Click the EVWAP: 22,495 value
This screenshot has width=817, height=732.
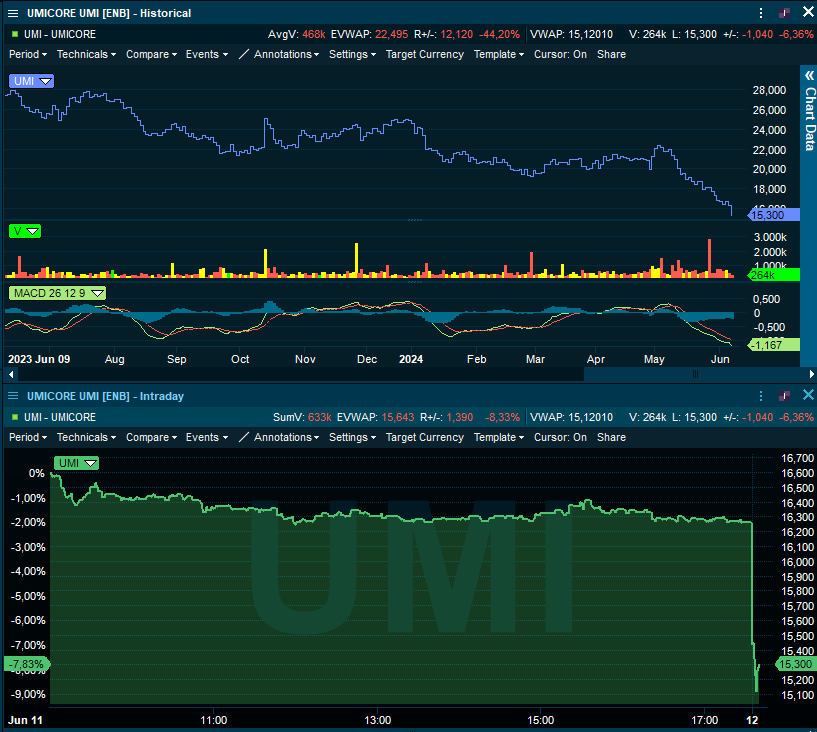[369, 34]
